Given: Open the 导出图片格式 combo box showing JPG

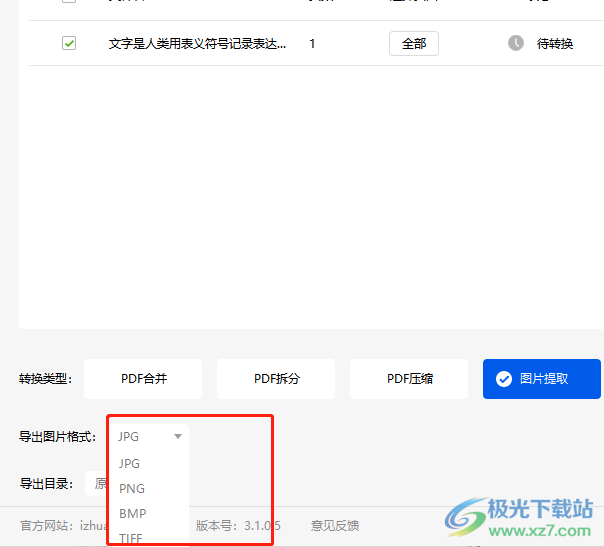Looking at the screenshot, I should point(147,436).
